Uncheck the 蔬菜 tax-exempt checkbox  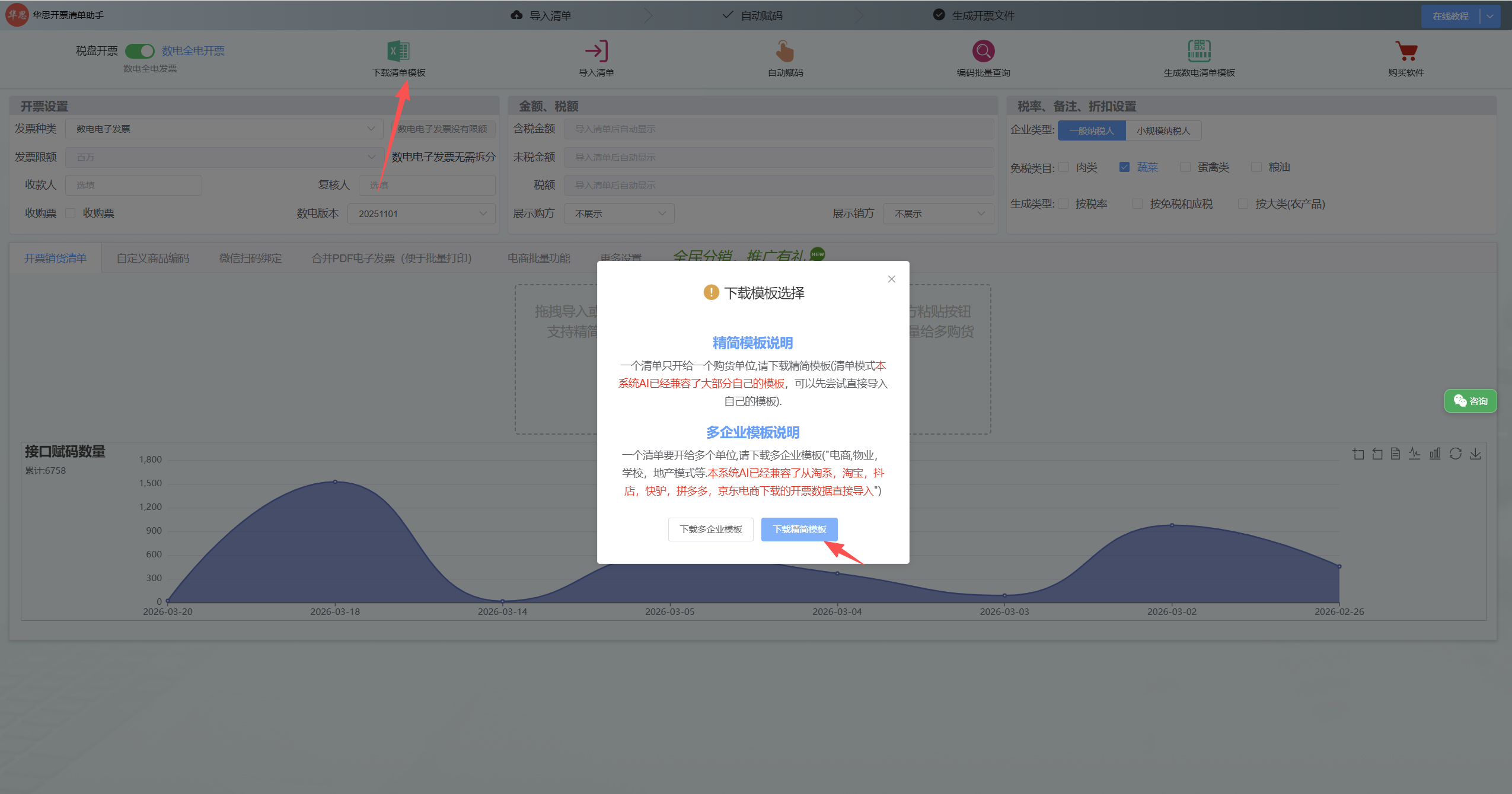(x=1124, y=167)
